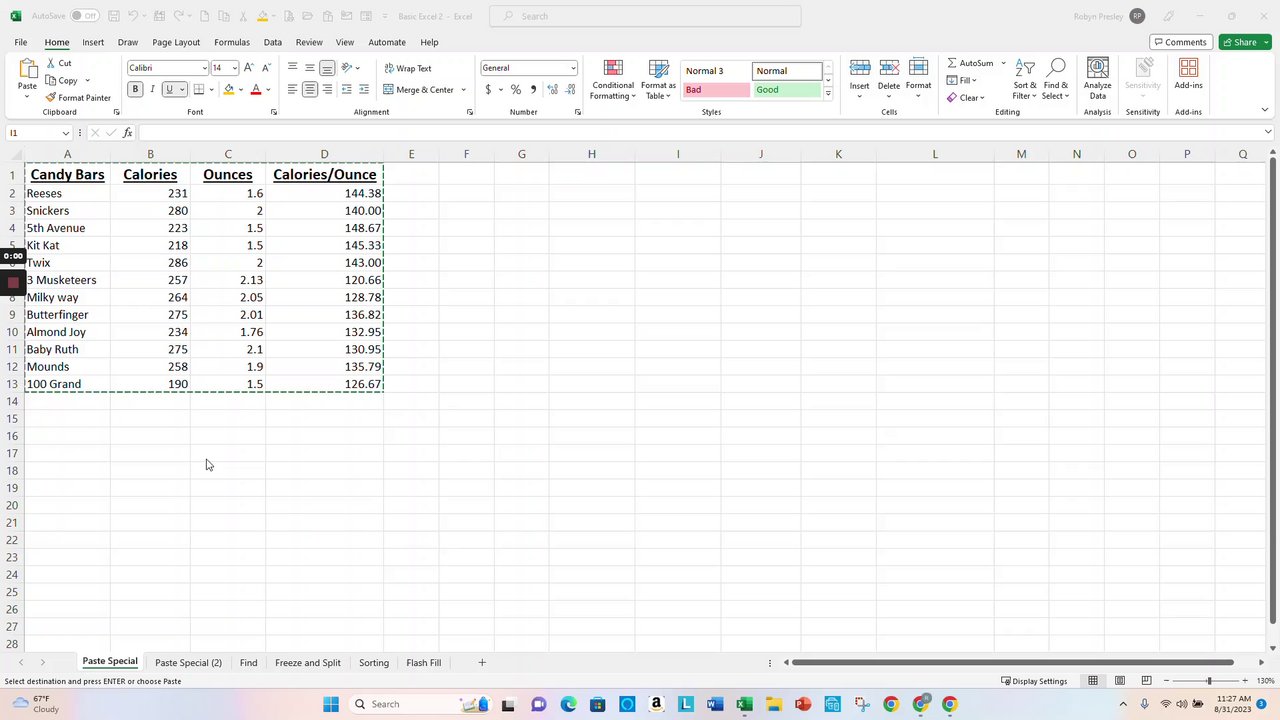Open Conditional Formatting

(x=613, y=80)
